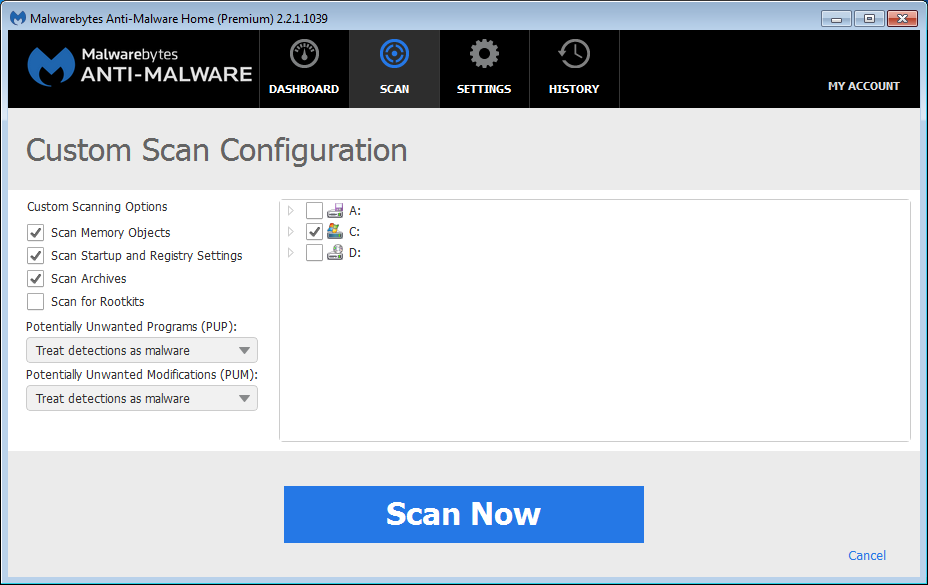Screen dimensions: 928x585
Task: Click the Malwarebytes title bar icon
Action: [18, 18]
